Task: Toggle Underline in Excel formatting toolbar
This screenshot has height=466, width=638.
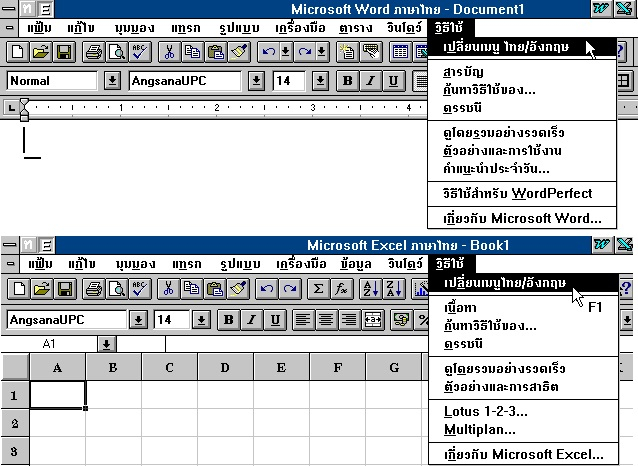Action: tap(275, 320)
